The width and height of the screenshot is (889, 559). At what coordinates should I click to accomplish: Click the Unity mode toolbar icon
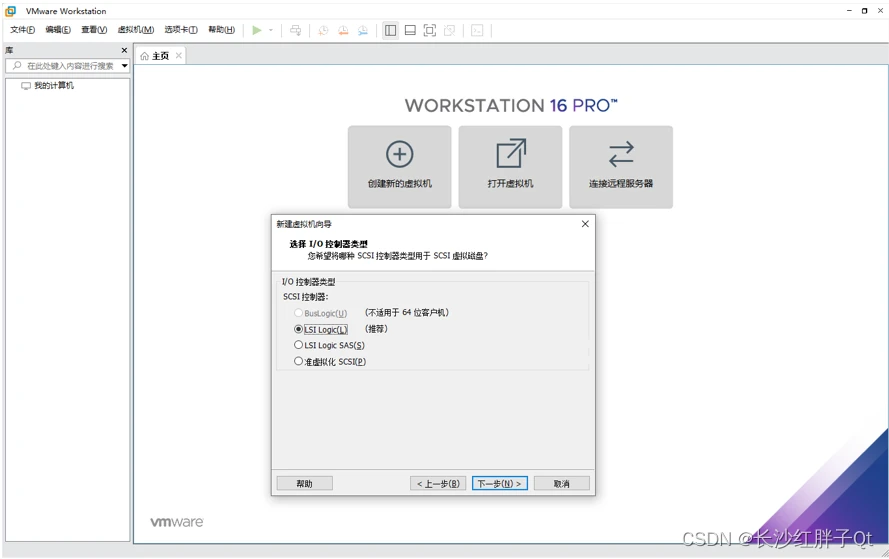pos(450,30)
